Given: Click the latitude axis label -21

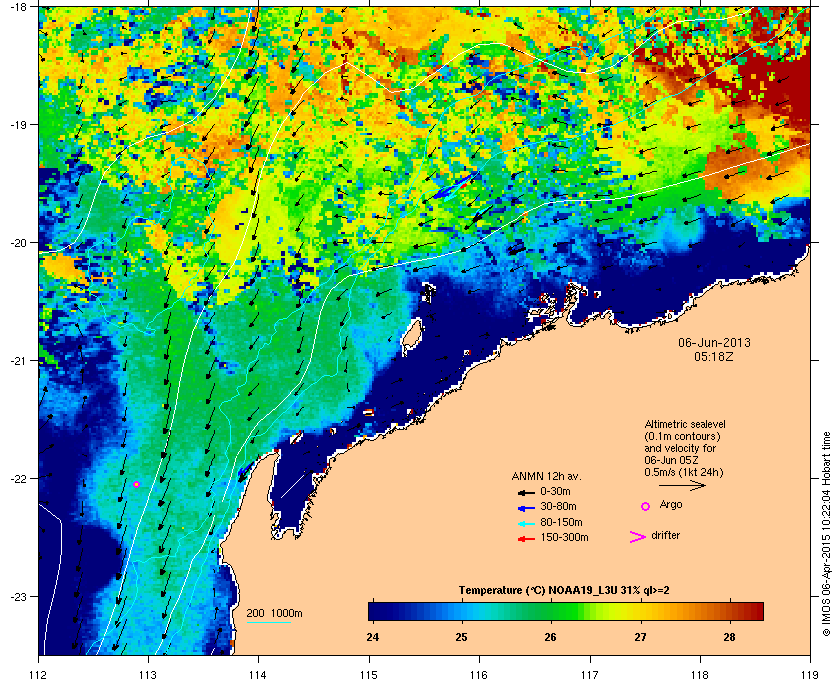Looking at the screenshot, I should (17, 360).
